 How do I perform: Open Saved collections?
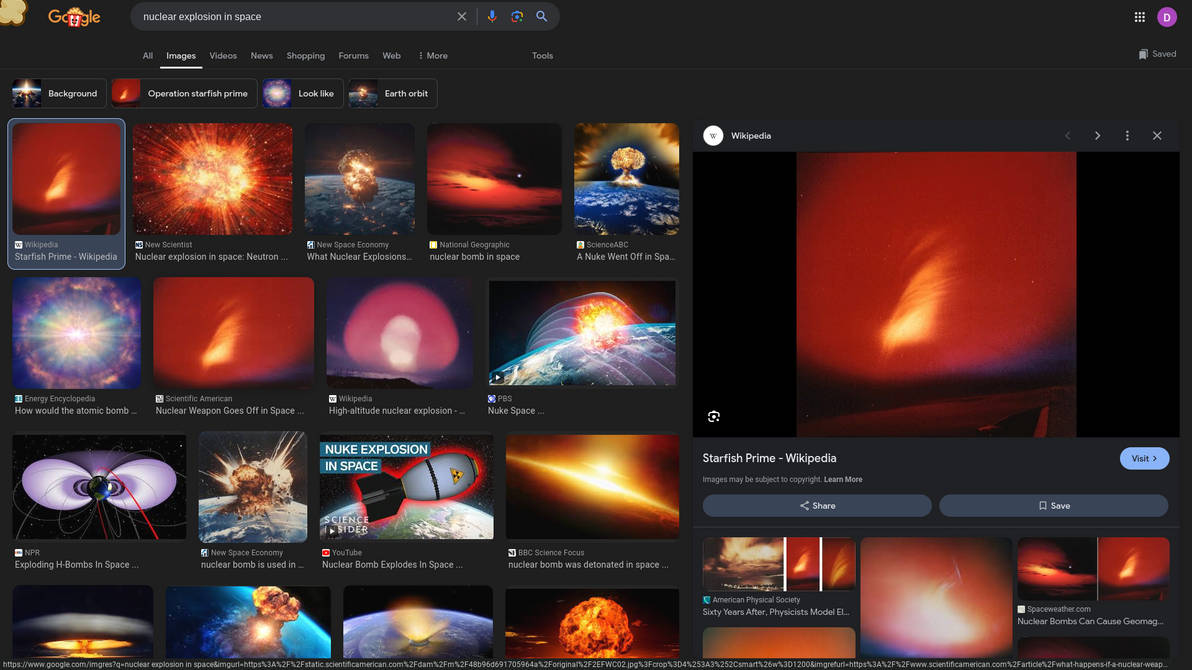point(1157,54)
